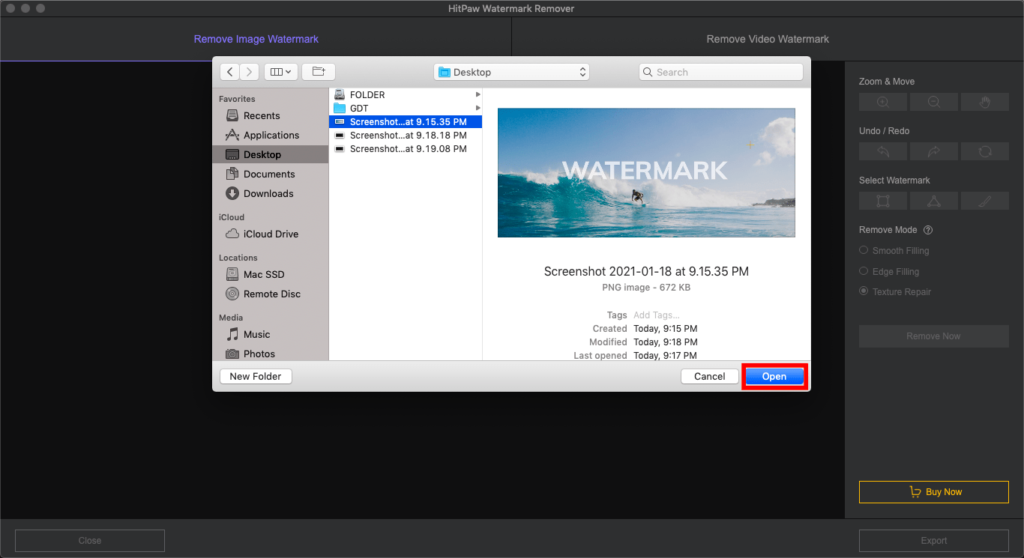Open iCloud Drive in the sidebar
Image resolution: width=1024 pixels, height=558 pixels.
pyautogui.click(x=270, y=234)
